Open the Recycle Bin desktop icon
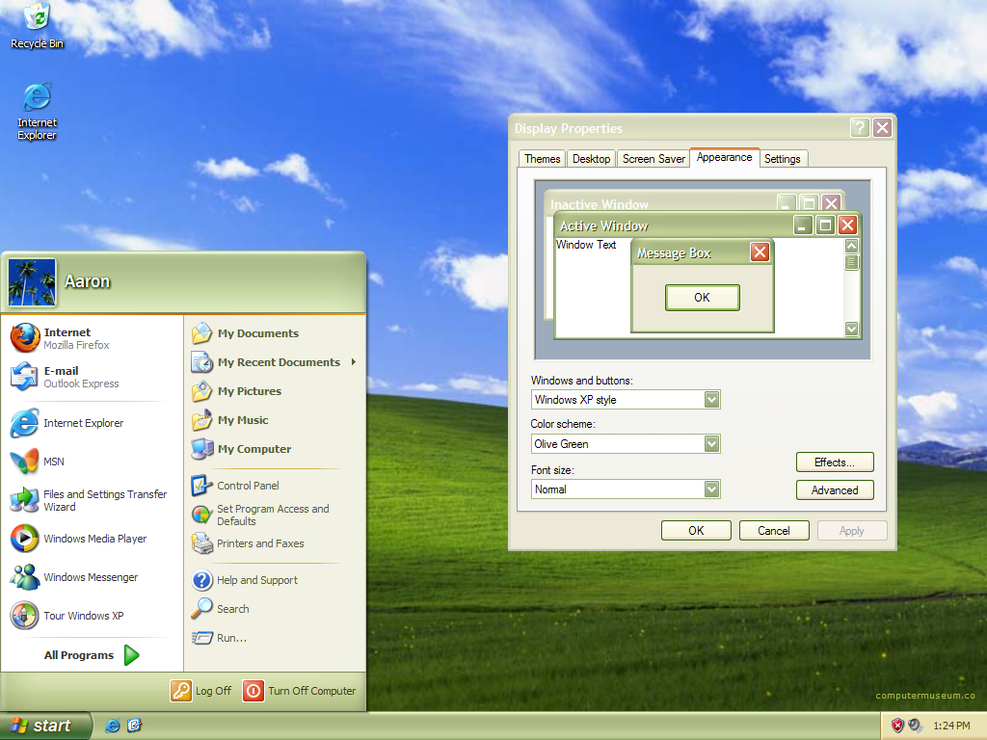Screen dimensions: 987x740 click(37, 18)
